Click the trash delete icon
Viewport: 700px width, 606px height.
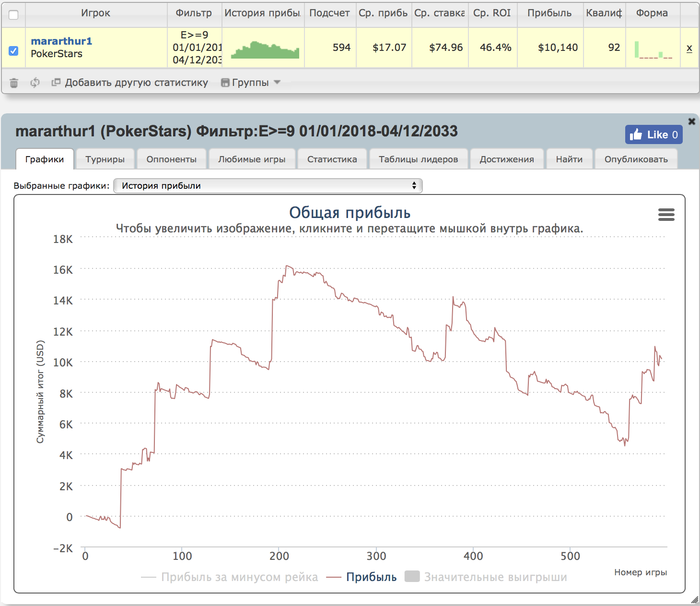coord(14,83)
